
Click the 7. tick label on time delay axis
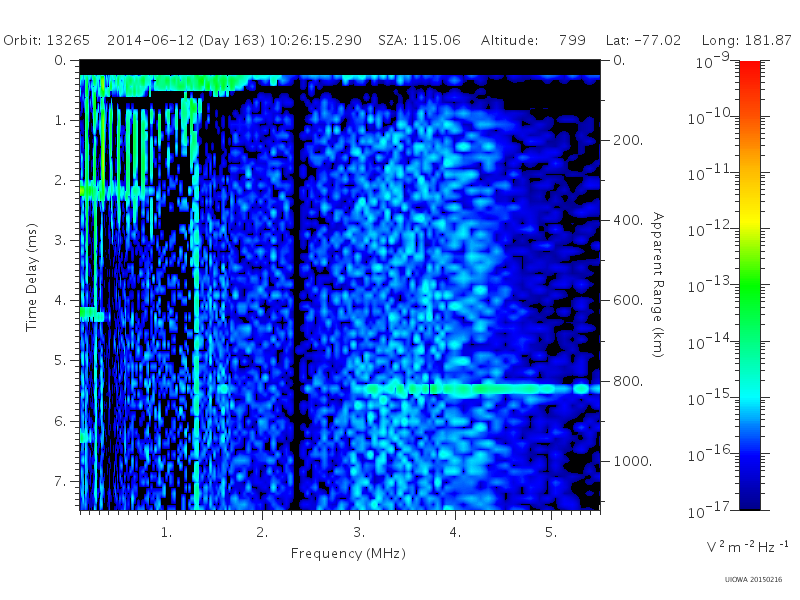pos(61,481)
